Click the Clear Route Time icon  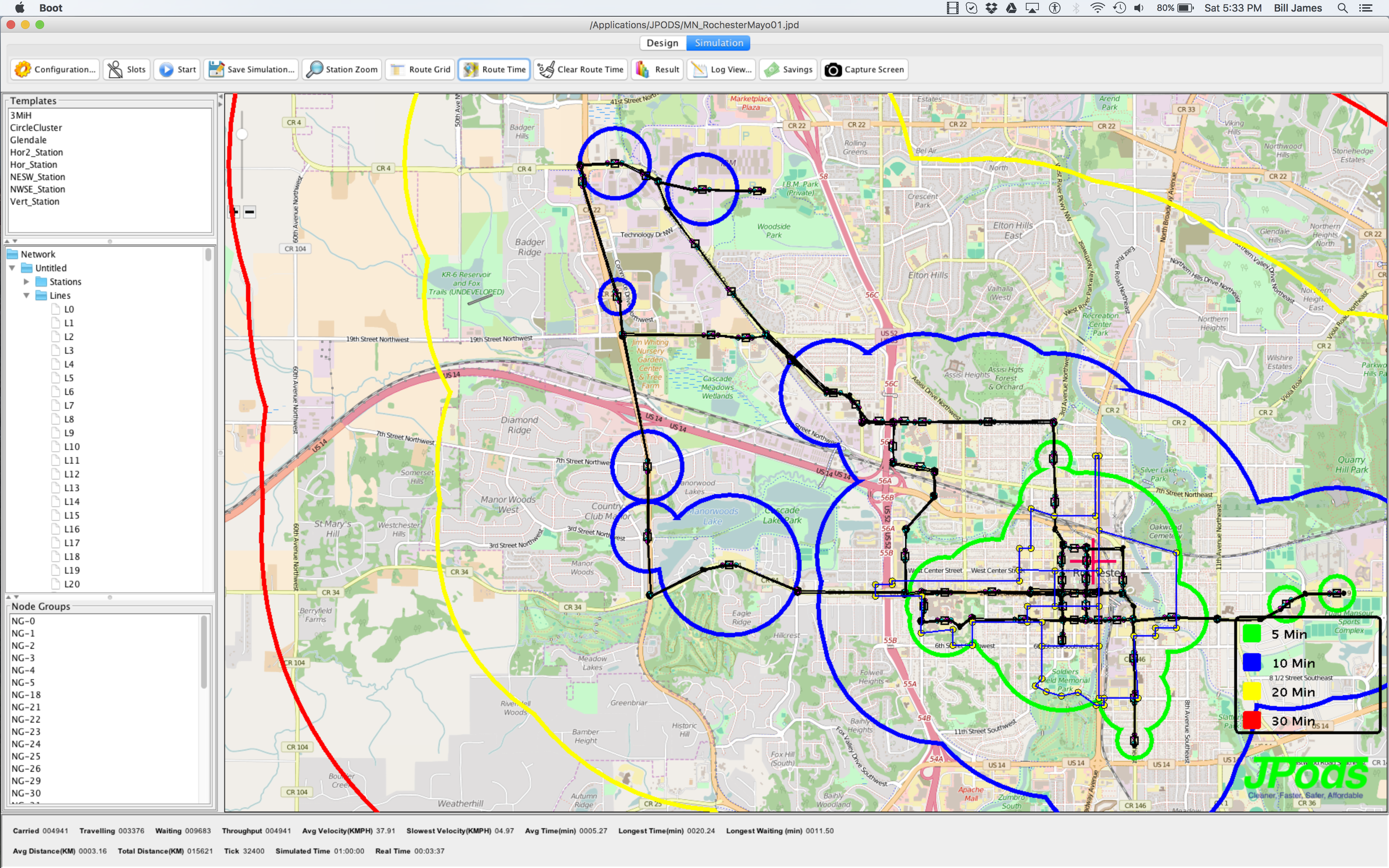click(x=546, y=69)
